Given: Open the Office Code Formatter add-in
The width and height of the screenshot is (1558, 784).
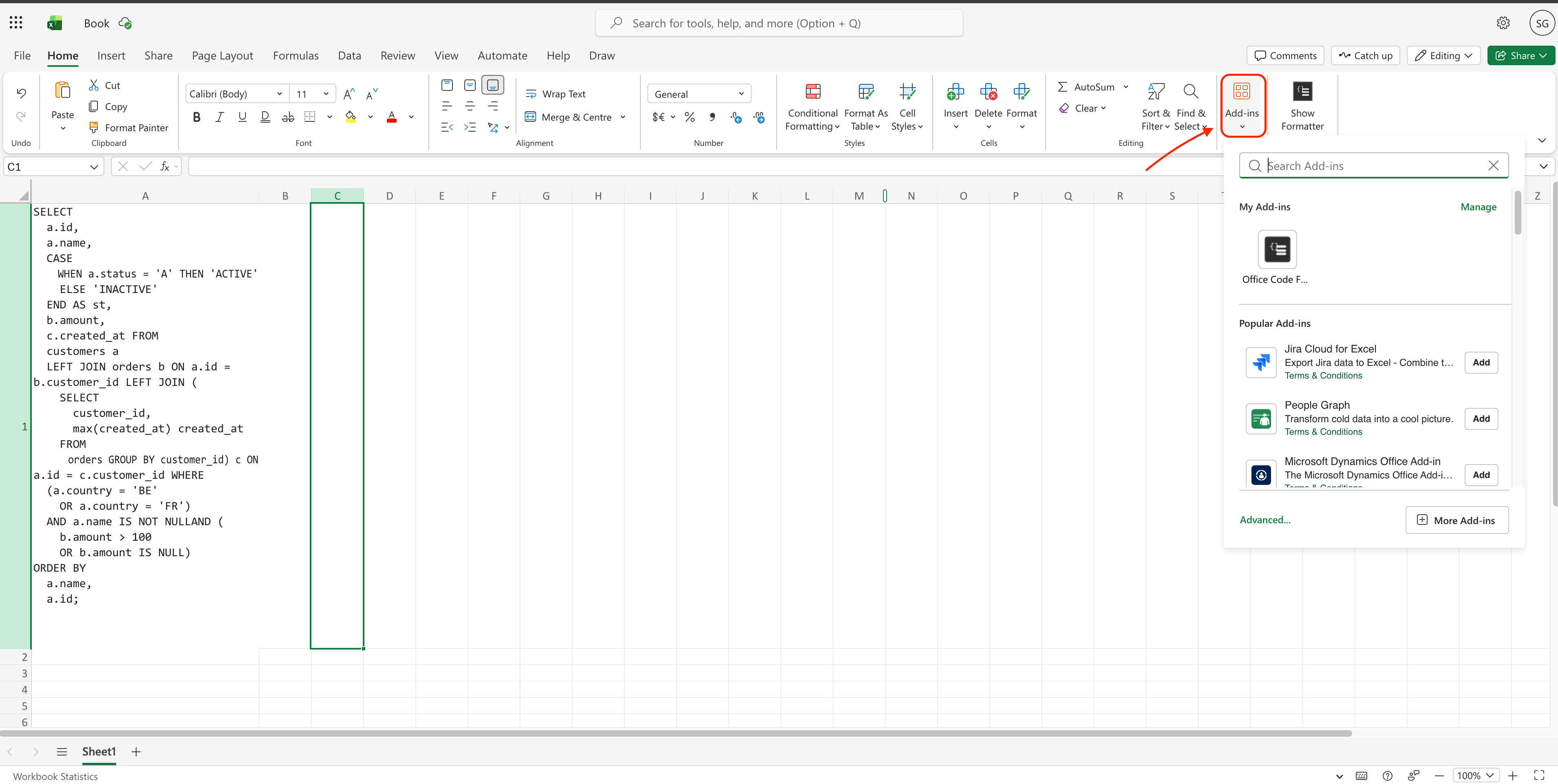Looking at the screenshot, I should click(x=1277, y=250).
